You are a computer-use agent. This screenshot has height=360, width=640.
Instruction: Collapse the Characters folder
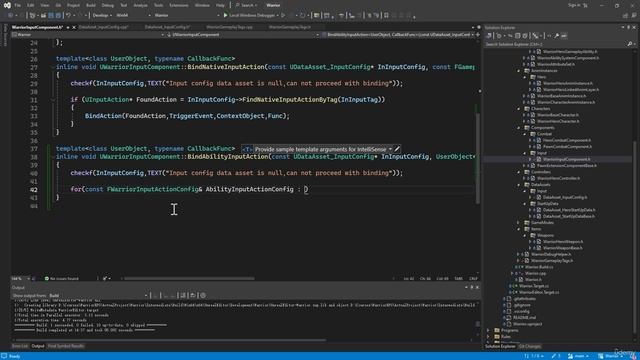tap(519, 109)
